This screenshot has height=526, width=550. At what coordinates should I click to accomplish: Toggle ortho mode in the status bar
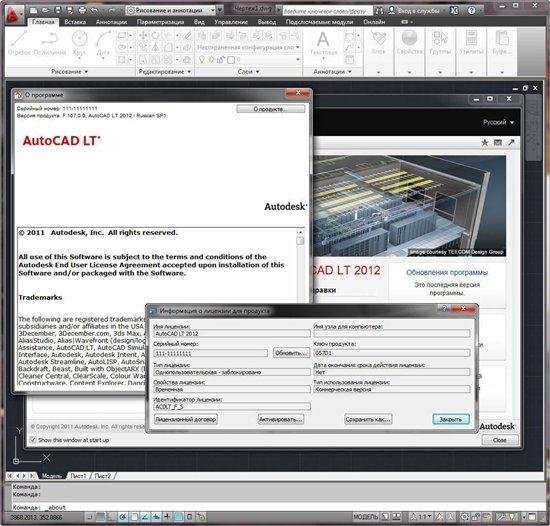[x=112, y=517]
